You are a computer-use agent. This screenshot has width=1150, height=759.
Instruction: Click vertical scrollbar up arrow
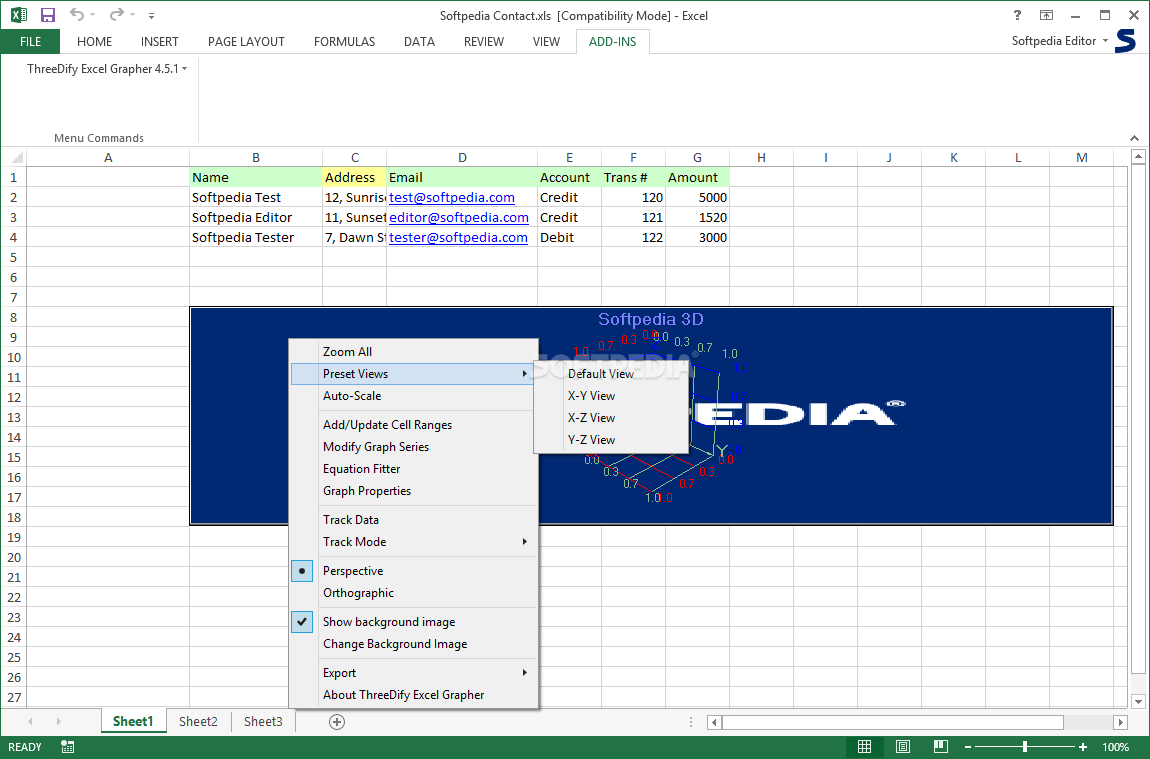coord(1138,157)
